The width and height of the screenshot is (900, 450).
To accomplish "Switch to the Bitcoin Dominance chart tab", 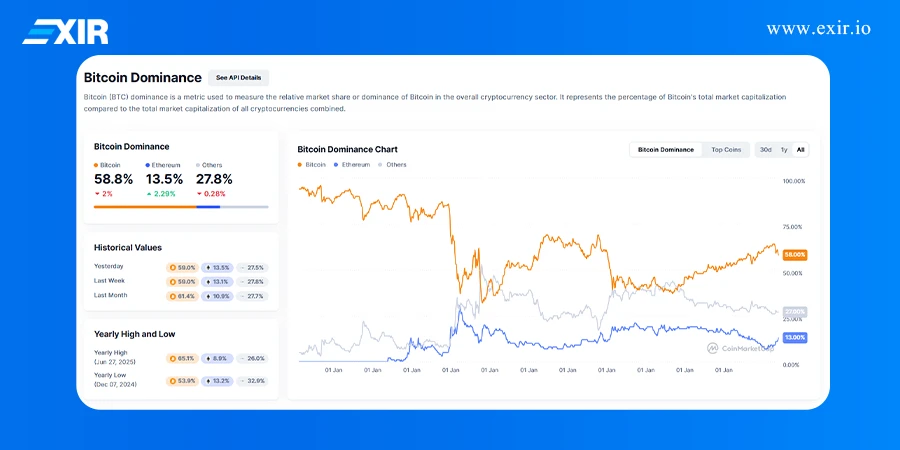I will 665,149.
